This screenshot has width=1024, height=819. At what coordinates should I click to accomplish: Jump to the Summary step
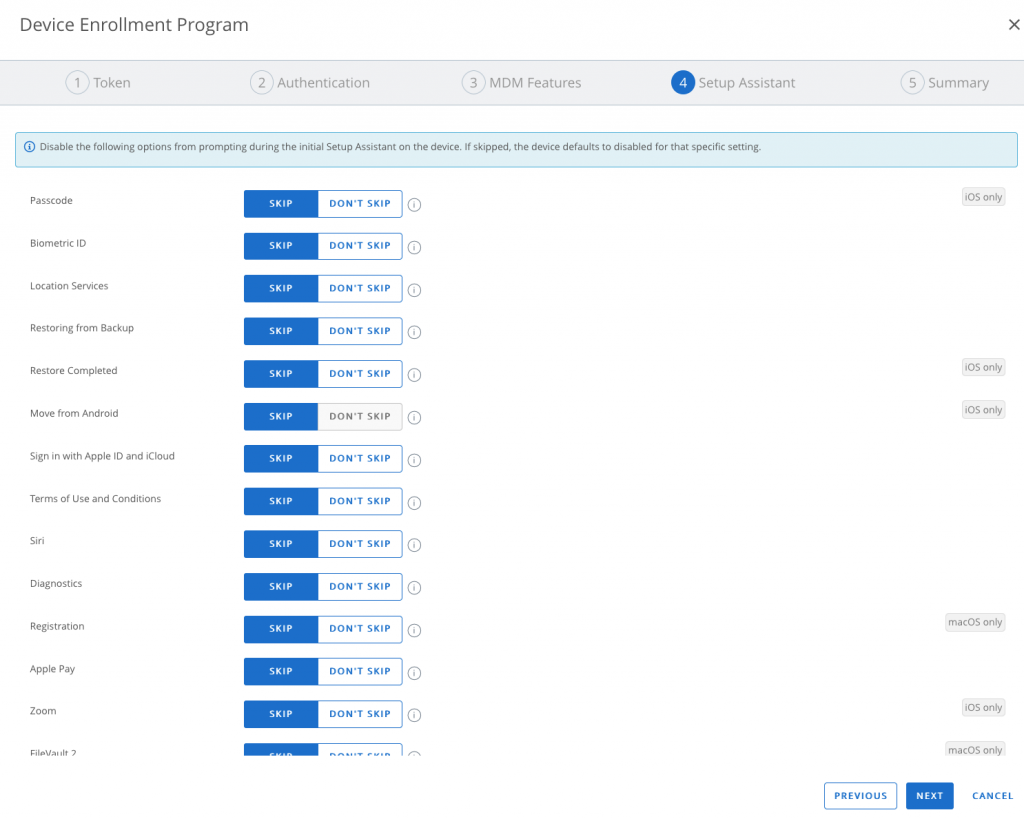945,83
